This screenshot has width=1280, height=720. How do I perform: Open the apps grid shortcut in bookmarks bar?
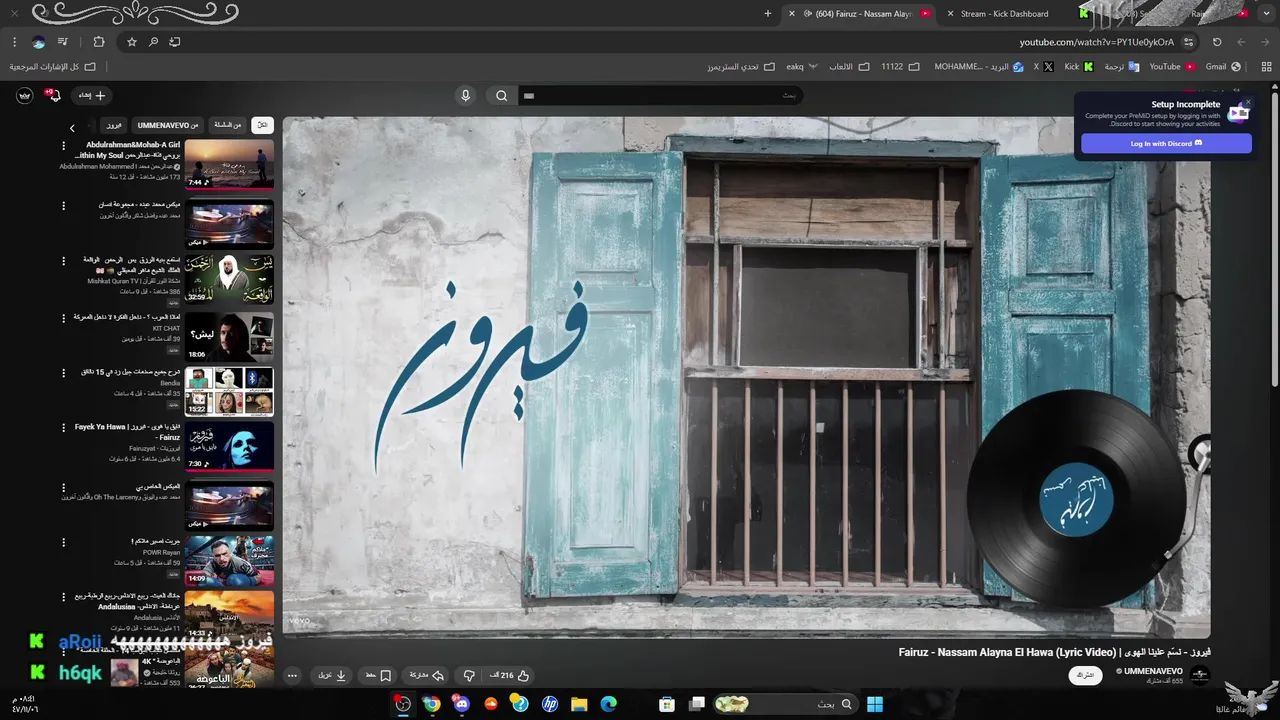[1264, 67]
